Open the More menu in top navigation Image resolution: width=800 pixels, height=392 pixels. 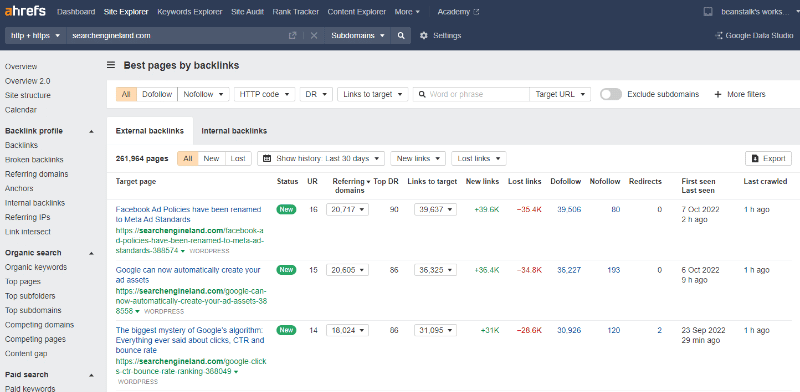pos(407,12)
